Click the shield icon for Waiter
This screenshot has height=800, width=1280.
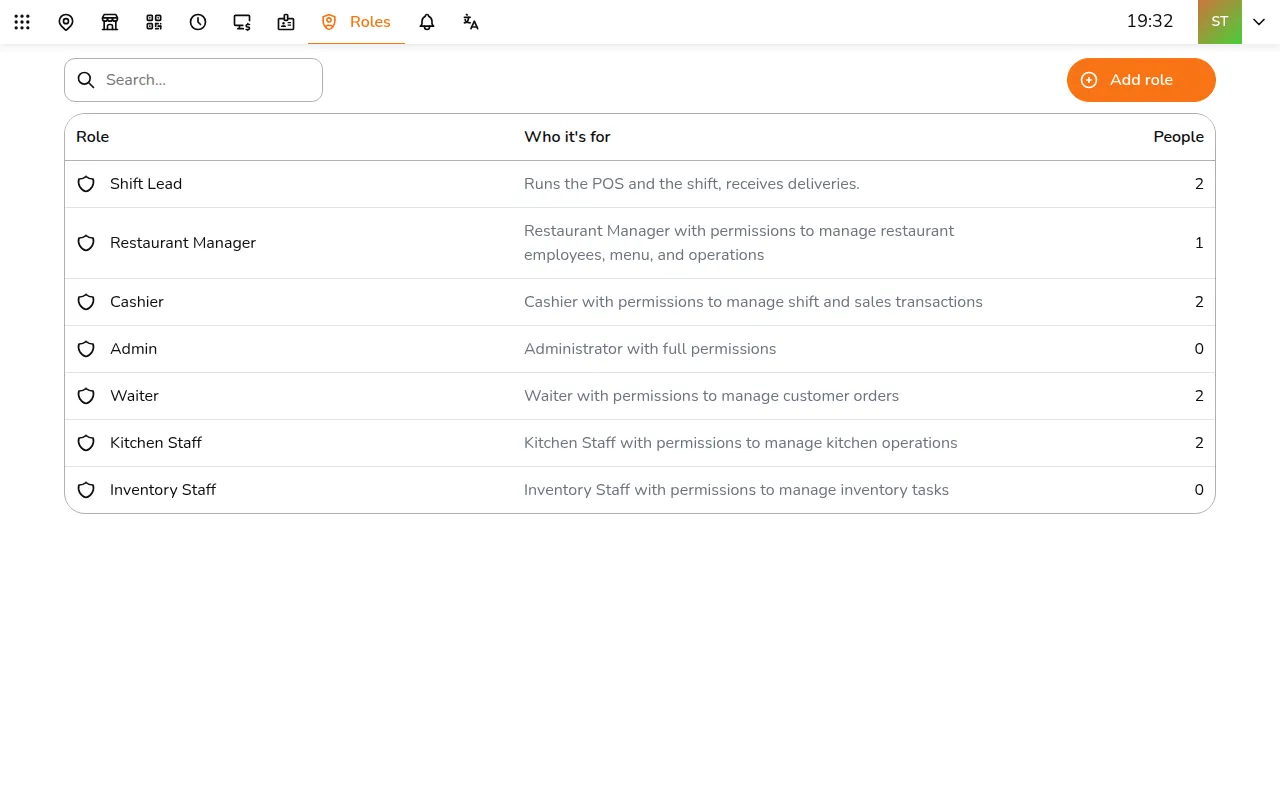pos(86,396)
